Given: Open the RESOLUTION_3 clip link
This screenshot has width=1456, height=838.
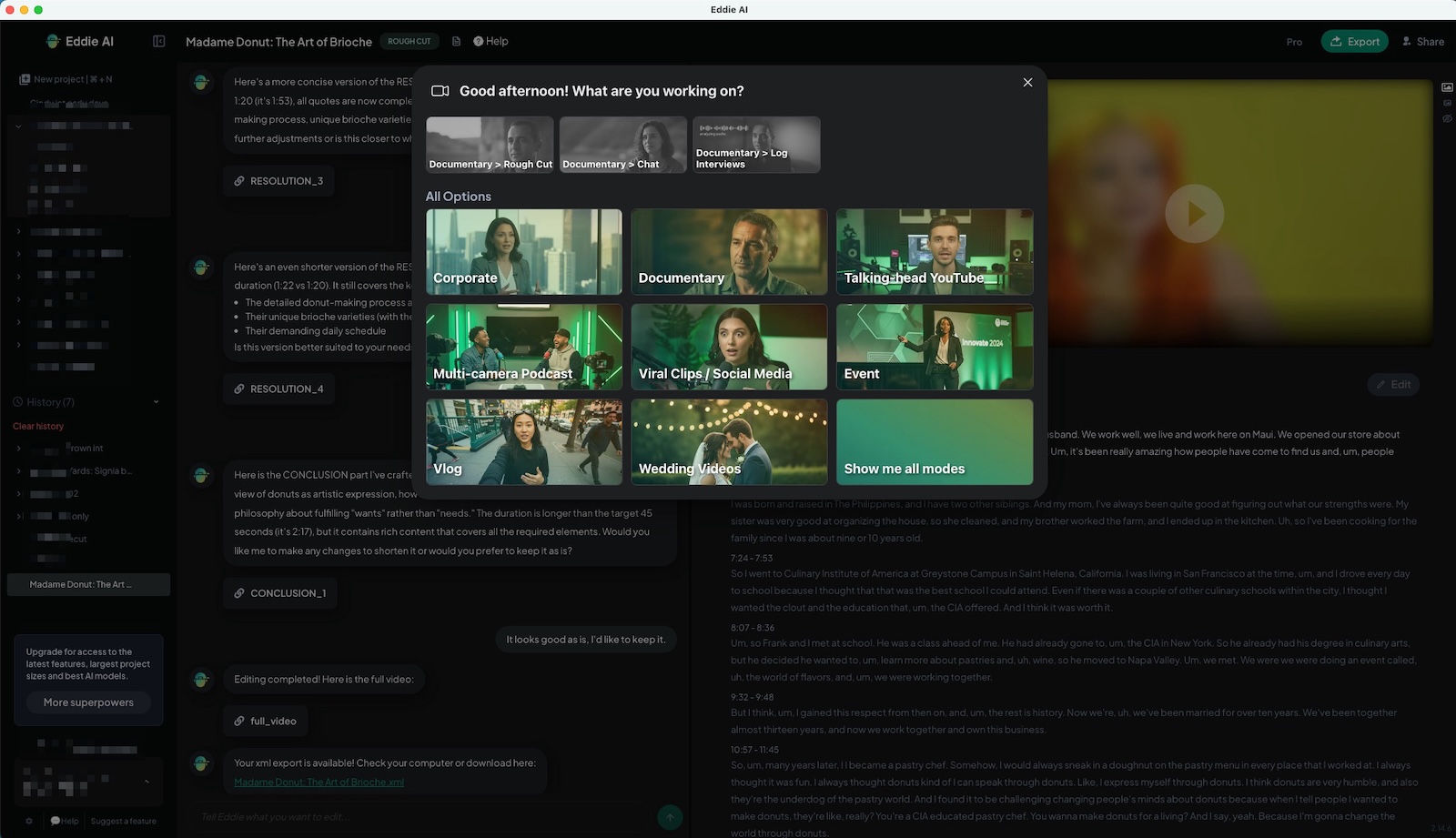Looking at the screenshot, I should click(278, 181).
